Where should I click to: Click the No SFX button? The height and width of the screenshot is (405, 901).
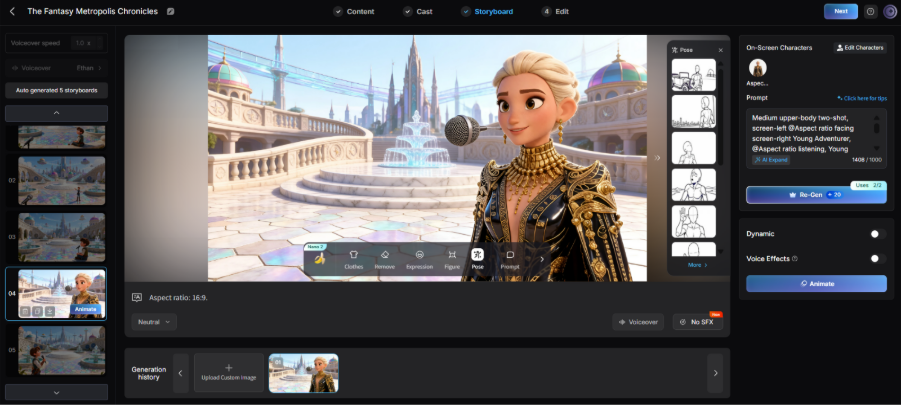pos(697,322)
